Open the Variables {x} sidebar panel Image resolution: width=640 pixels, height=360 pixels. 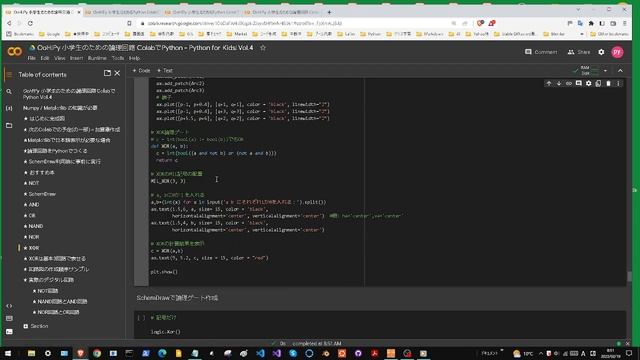pos(9,108)
